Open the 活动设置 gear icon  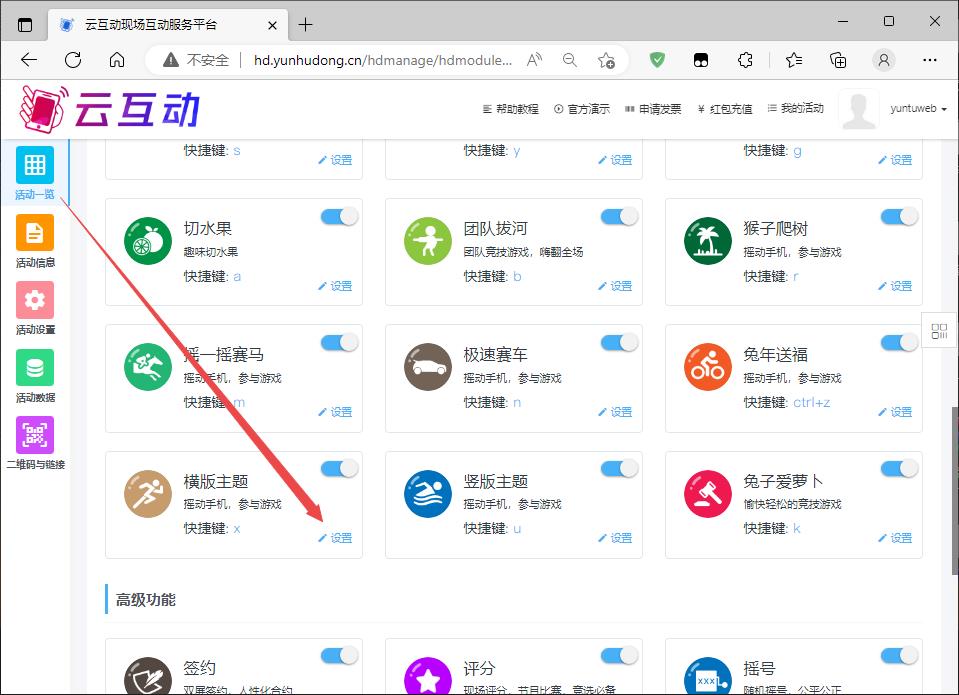[x=35, y=300]
